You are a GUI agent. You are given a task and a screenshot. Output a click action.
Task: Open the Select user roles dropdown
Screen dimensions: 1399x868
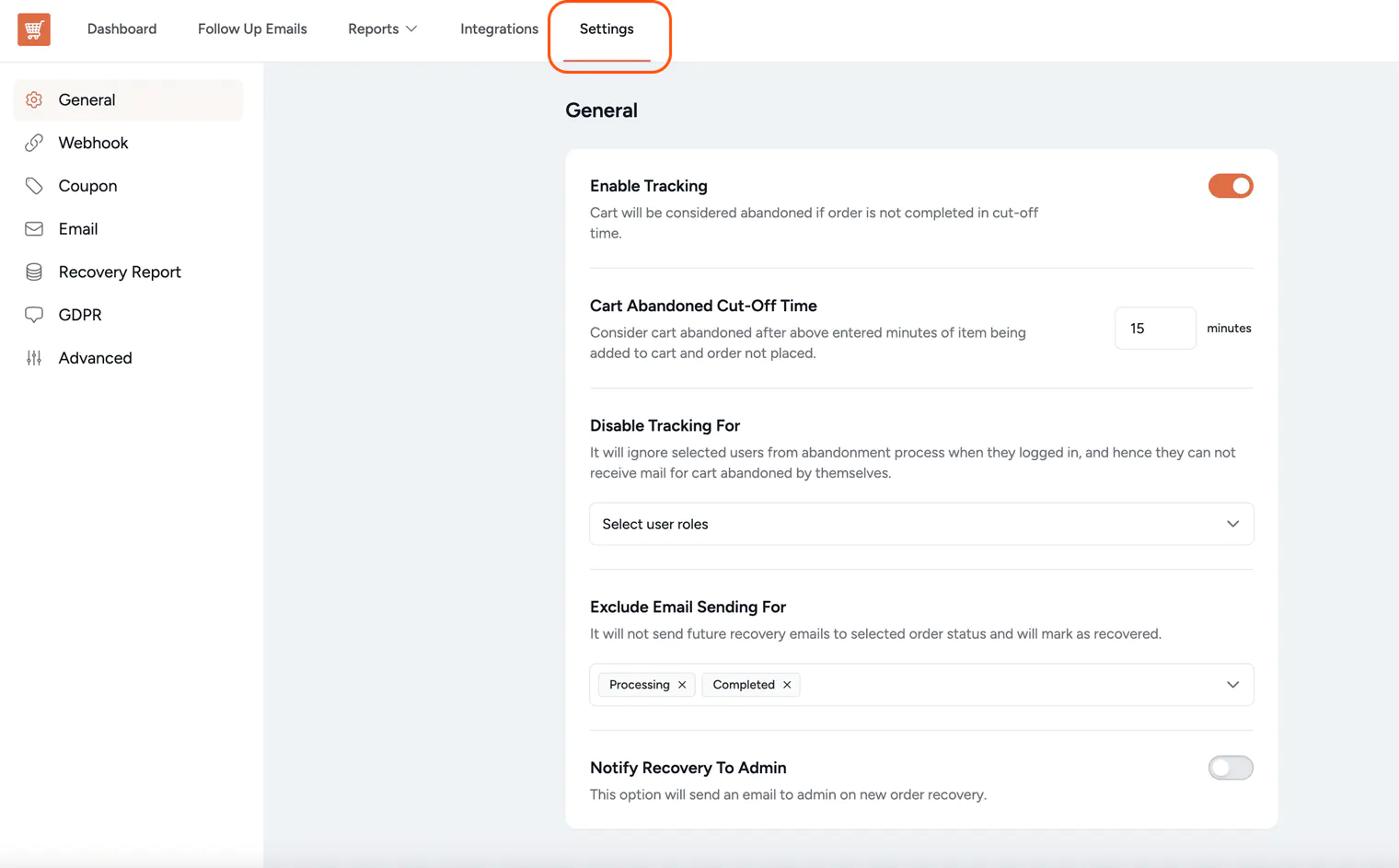pyautogui.click(x=920, y=523)
